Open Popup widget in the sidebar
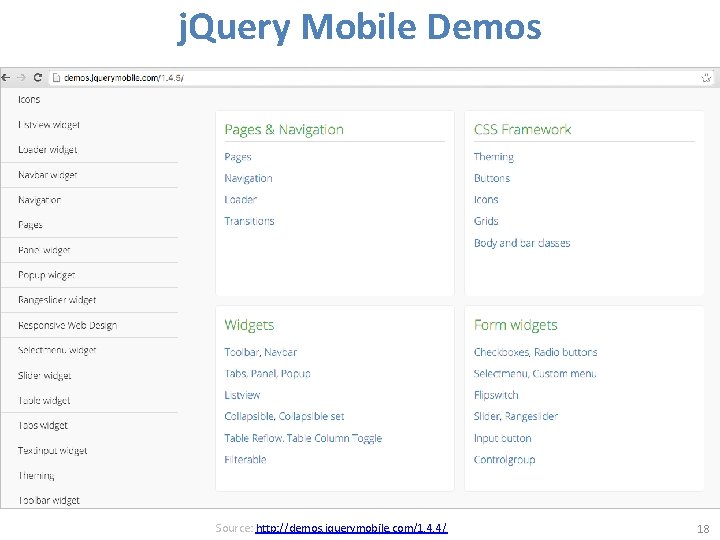 click(x=47, y=275)
